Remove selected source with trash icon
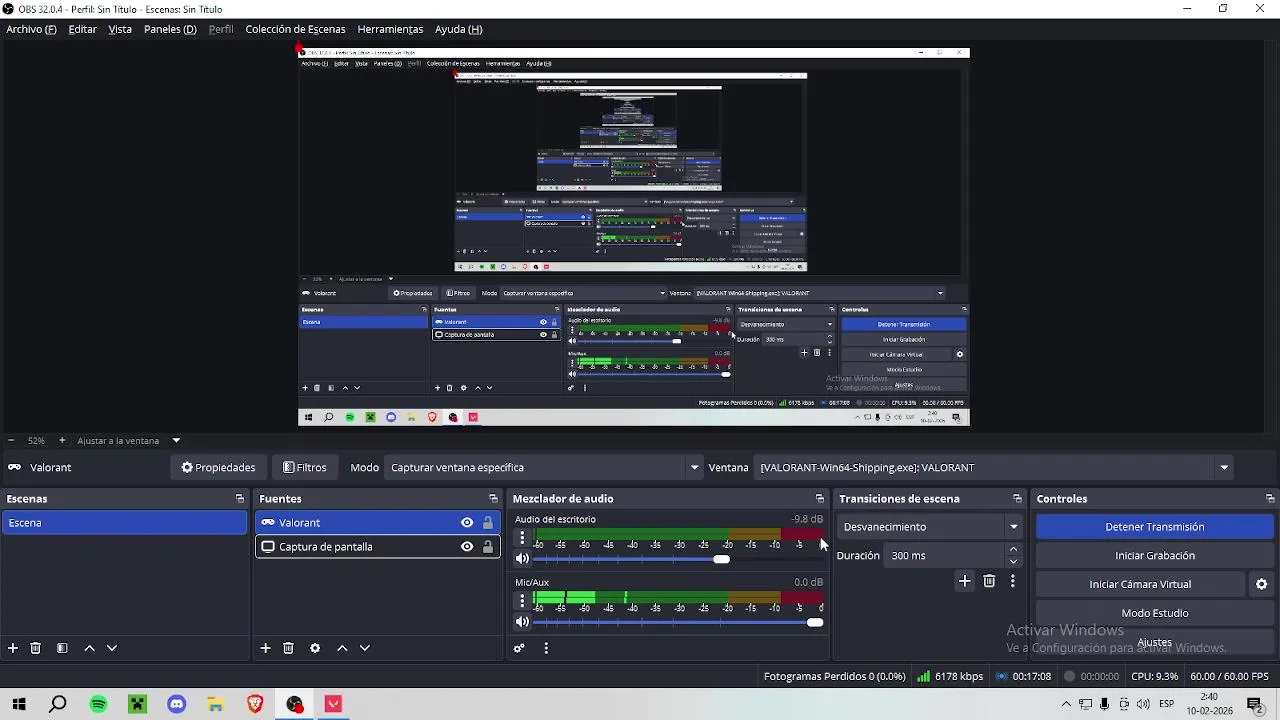 tap(288, 648)
